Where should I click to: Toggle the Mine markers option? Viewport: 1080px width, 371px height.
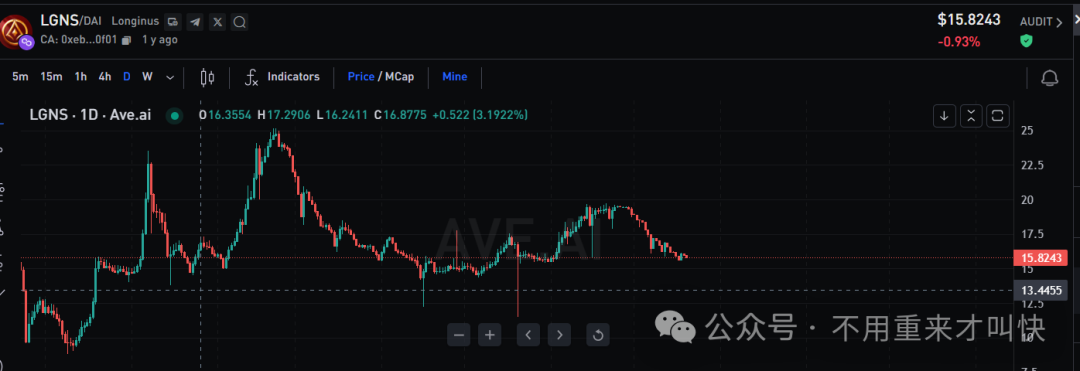455,77
